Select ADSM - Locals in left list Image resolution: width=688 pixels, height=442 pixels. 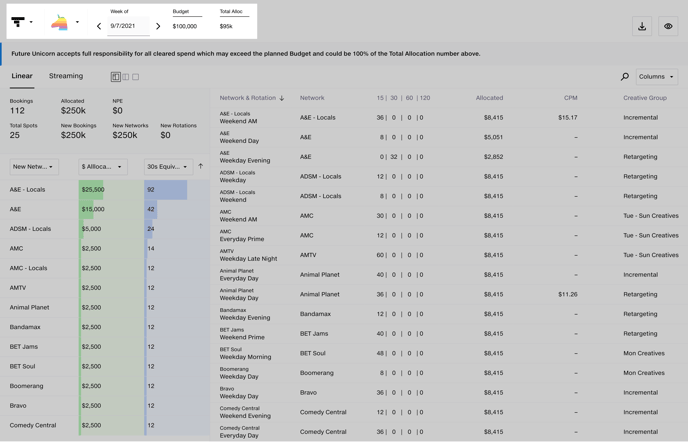tap(30, 229)
